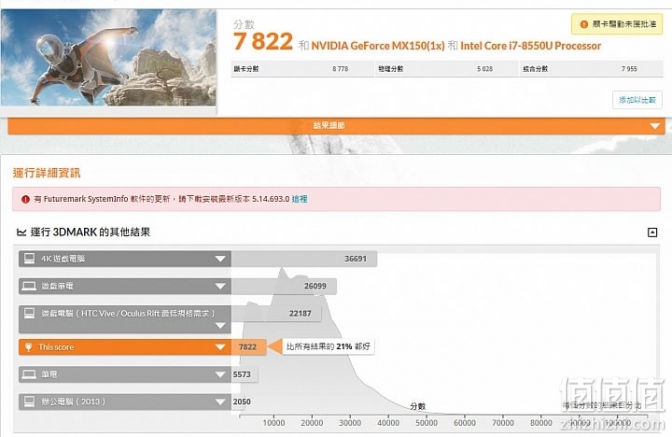Expand the 5573 laptop row arrow

click(x=220, y=374)
